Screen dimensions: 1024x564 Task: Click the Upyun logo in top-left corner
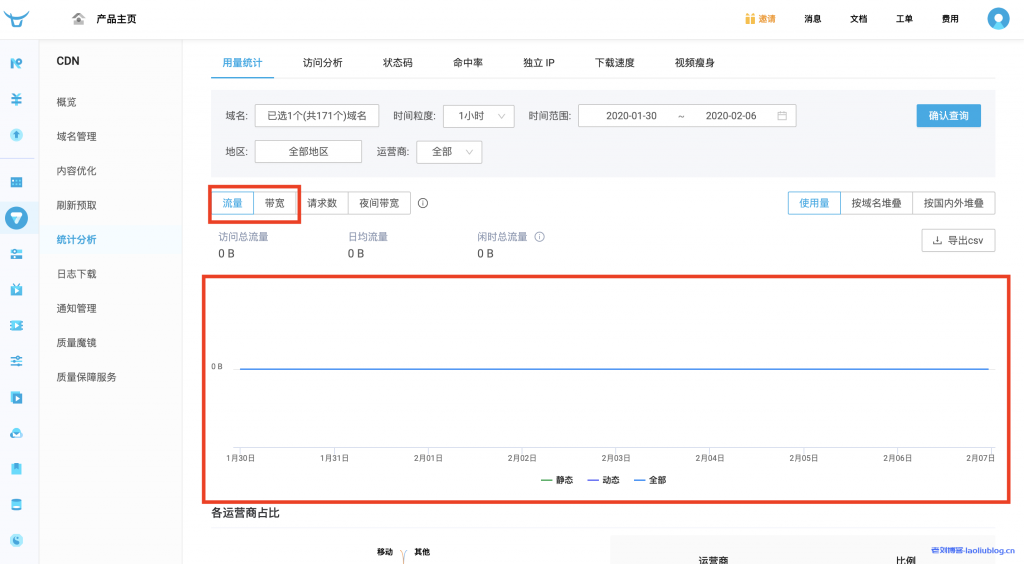pos(17,18)
